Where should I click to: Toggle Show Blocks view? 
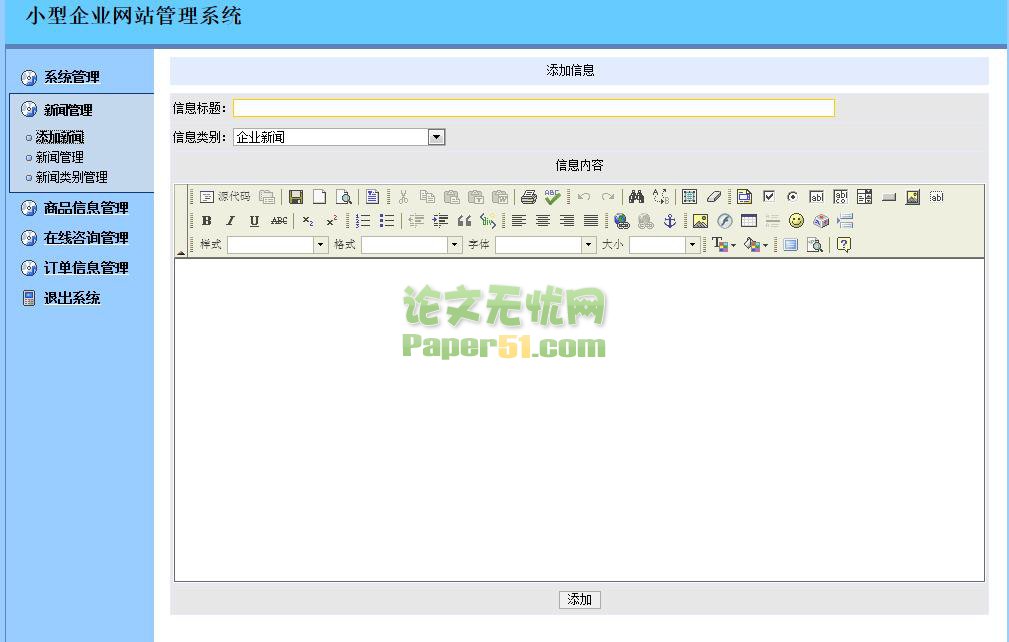click(815, 244)
